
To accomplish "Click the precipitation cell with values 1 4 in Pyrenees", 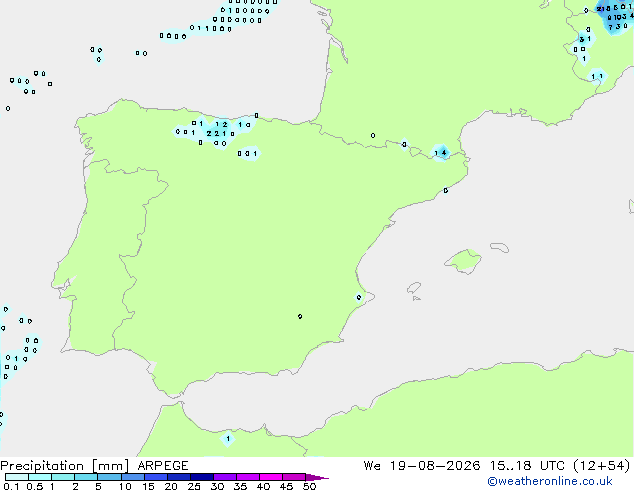I will click(x=440, y=153).
